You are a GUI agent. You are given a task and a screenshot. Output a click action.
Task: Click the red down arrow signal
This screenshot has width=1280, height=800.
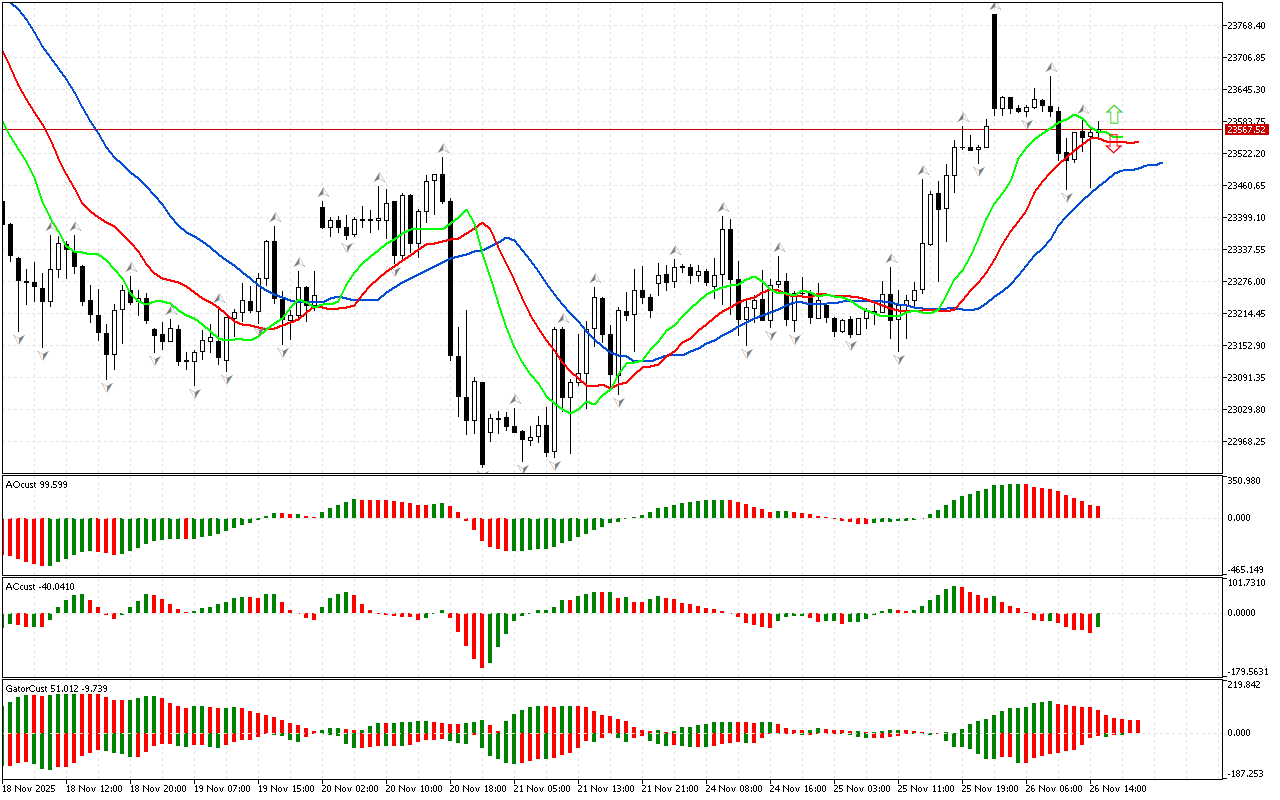pyautogui.click(x=1113, y=144)
